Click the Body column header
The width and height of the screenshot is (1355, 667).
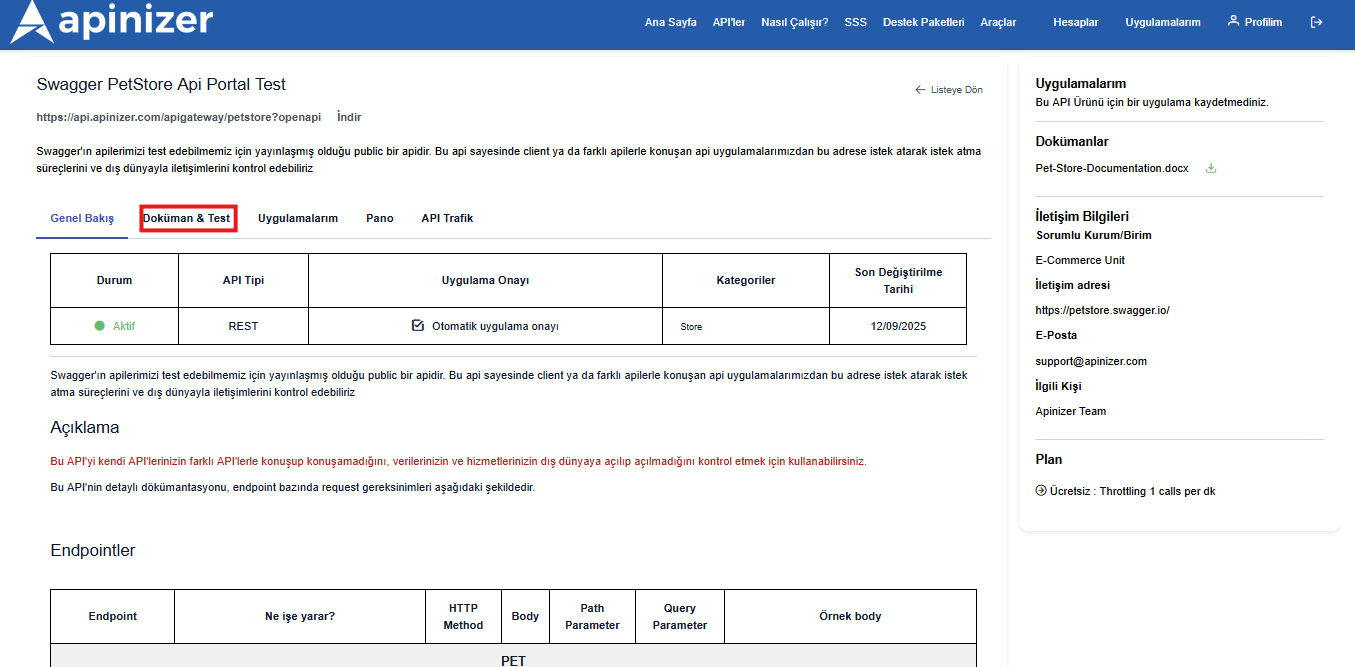click(526, 616)
